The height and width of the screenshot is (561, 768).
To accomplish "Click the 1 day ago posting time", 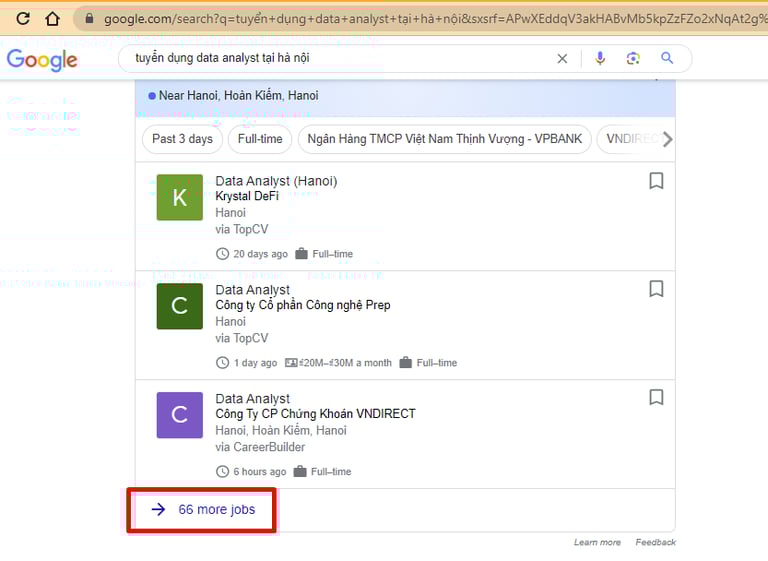I will 255,363.
